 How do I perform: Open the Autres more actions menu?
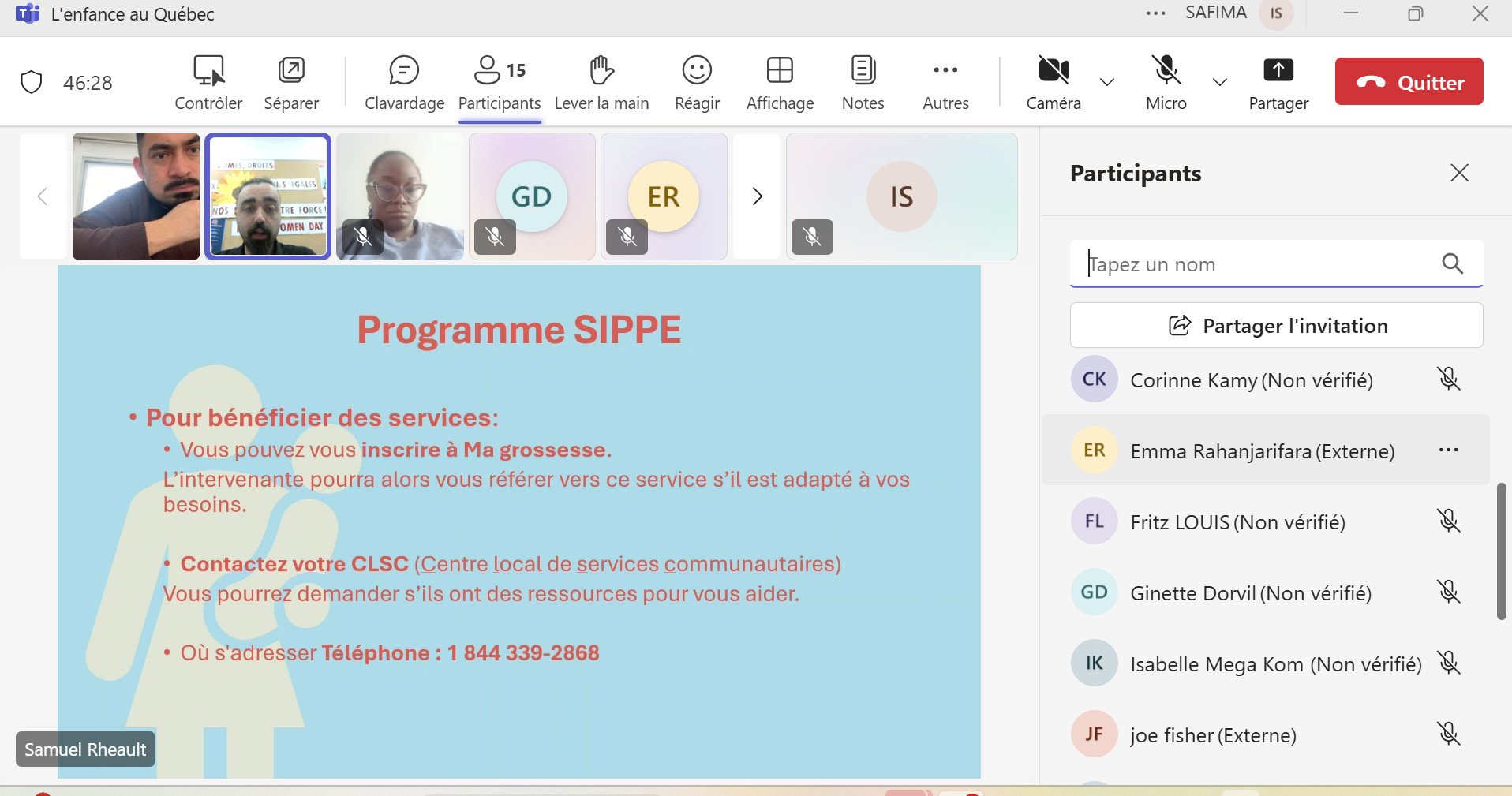click(x=945, y=83)
